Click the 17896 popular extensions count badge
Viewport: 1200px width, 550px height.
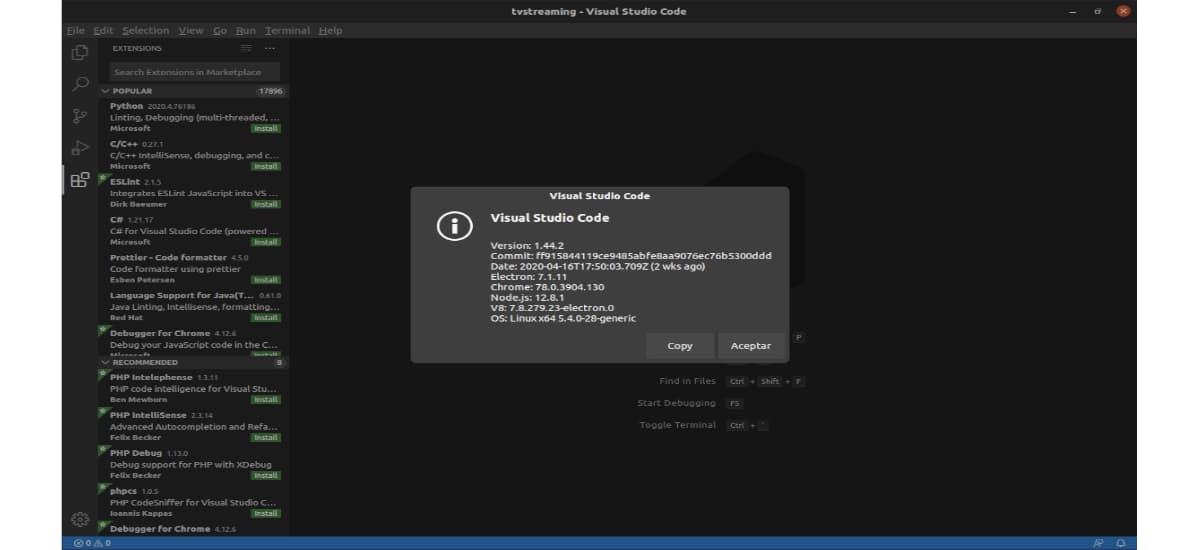tap(270, 91)
